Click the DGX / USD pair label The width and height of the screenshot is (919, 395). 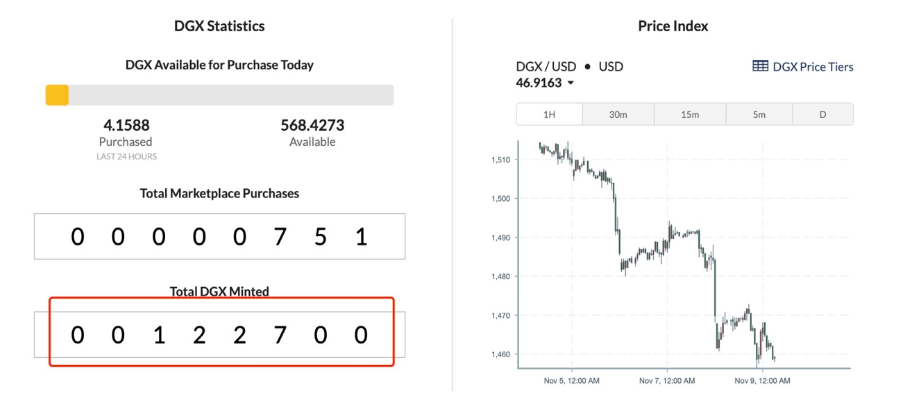click(546, 67)
